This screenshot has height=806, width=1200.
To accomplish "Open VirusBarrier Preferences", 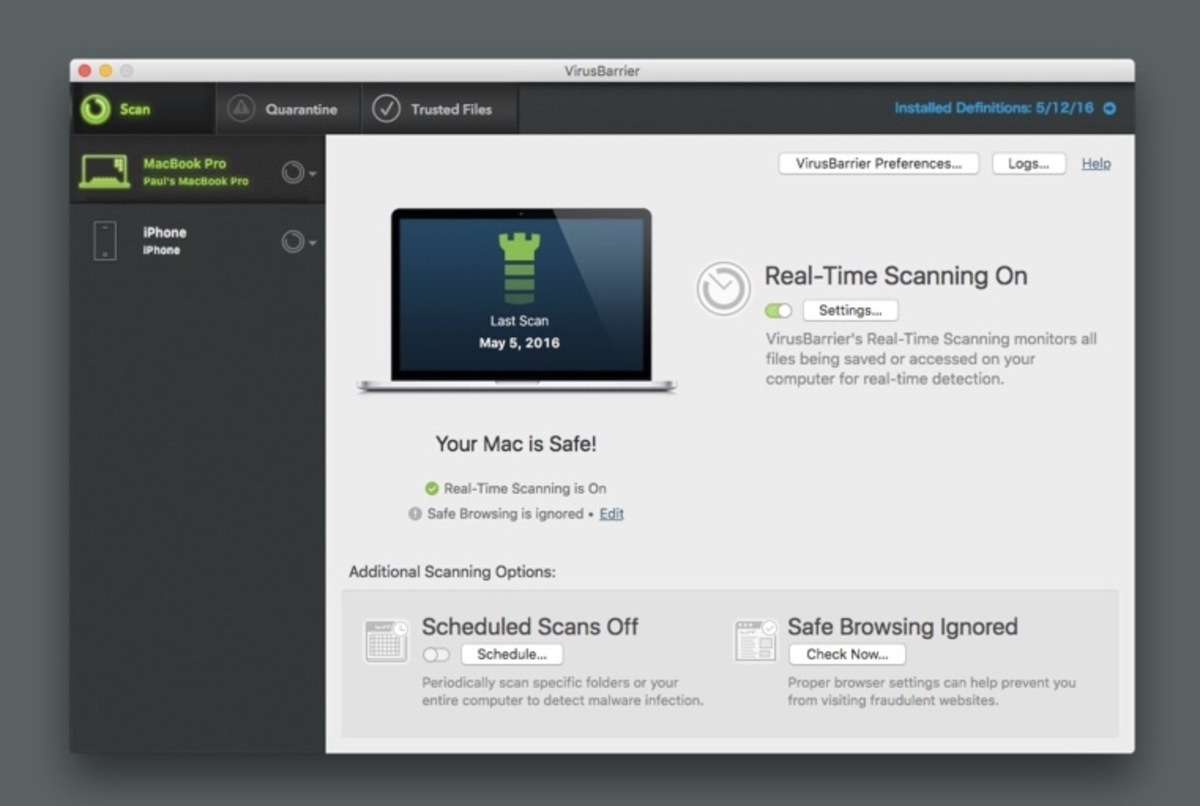I will pyautogui.click(x=878, y=163).
